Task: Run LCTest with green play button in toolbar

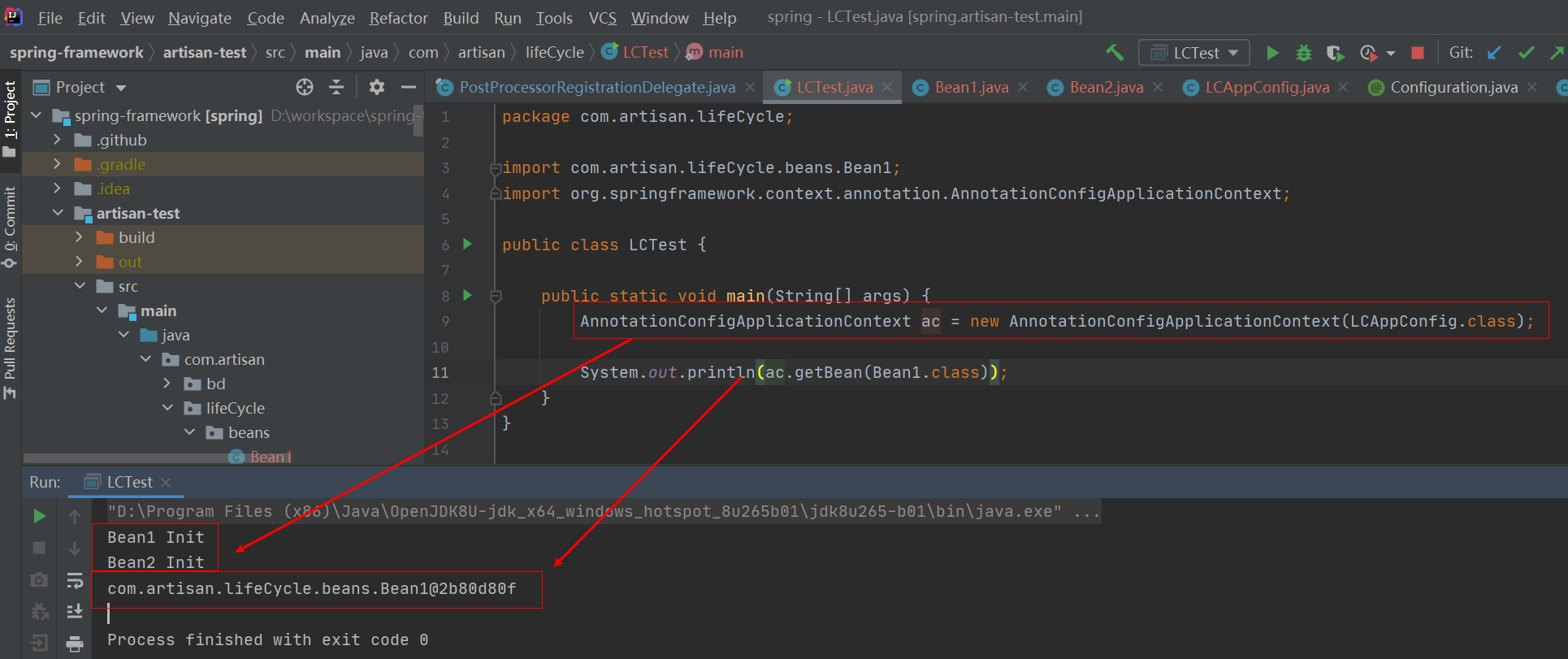Action: [1272, 53]
